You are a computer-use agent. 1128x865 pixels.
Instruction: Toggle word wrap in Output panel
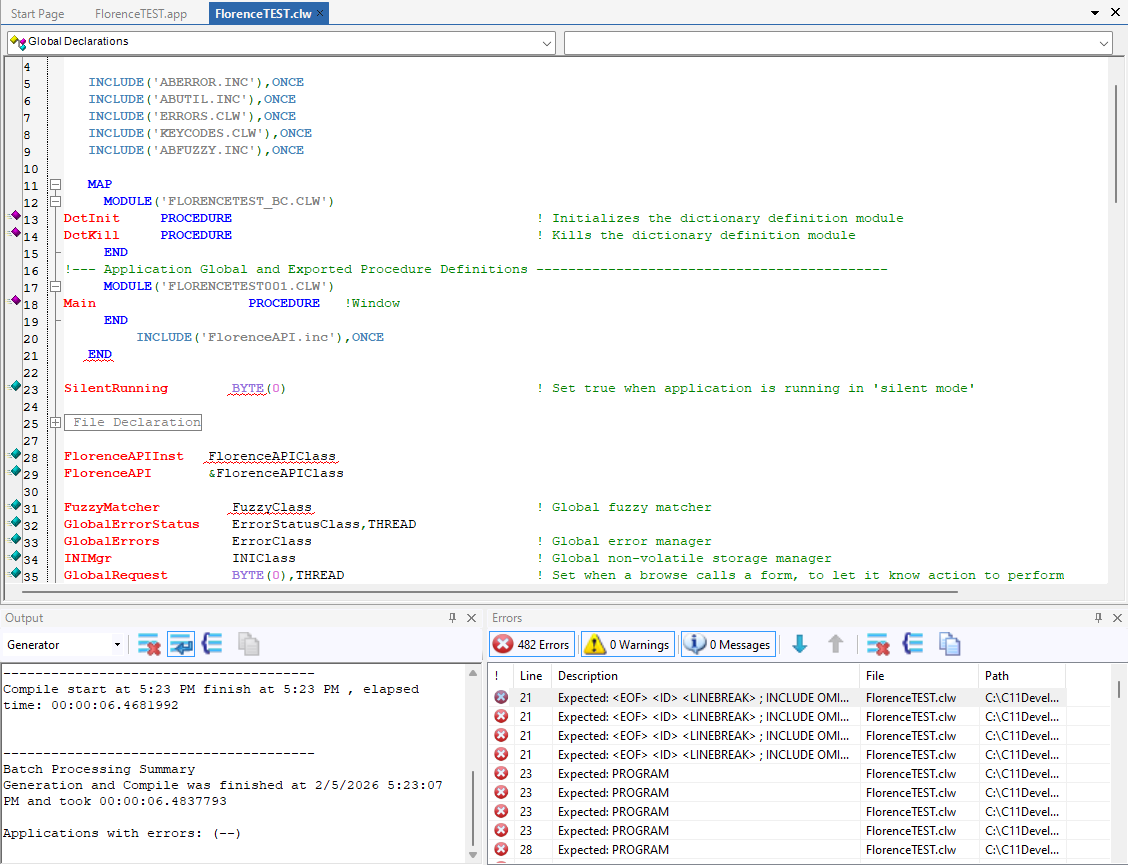pyautogui.click(x=181, y=645)
